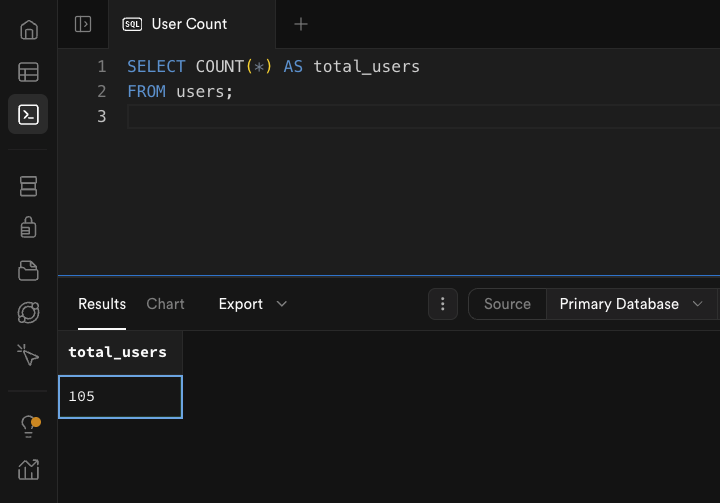Place cursor on empty editor line 3

[x=423, y=117]
